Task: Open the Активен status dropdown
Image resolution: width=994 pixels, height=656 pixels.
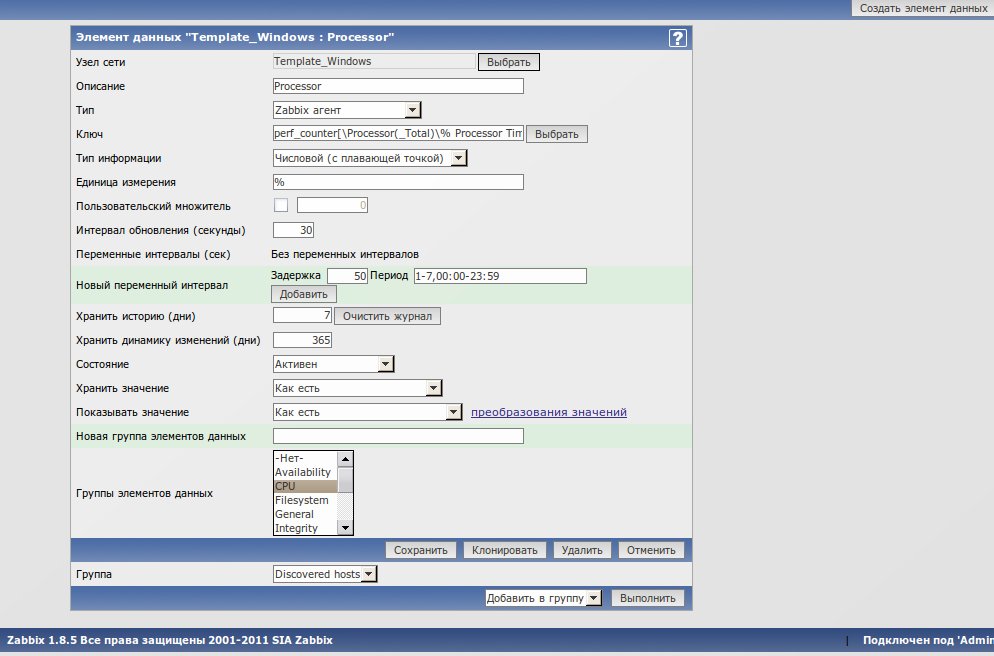Action: pos(334,365)
